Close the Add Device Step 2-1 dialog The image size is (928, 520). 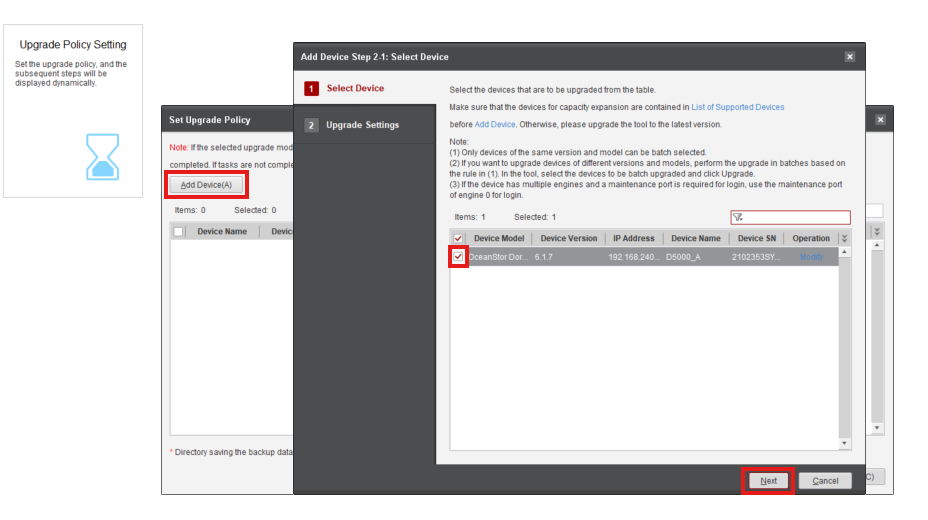pyautogui.click(x=850, y=57)
